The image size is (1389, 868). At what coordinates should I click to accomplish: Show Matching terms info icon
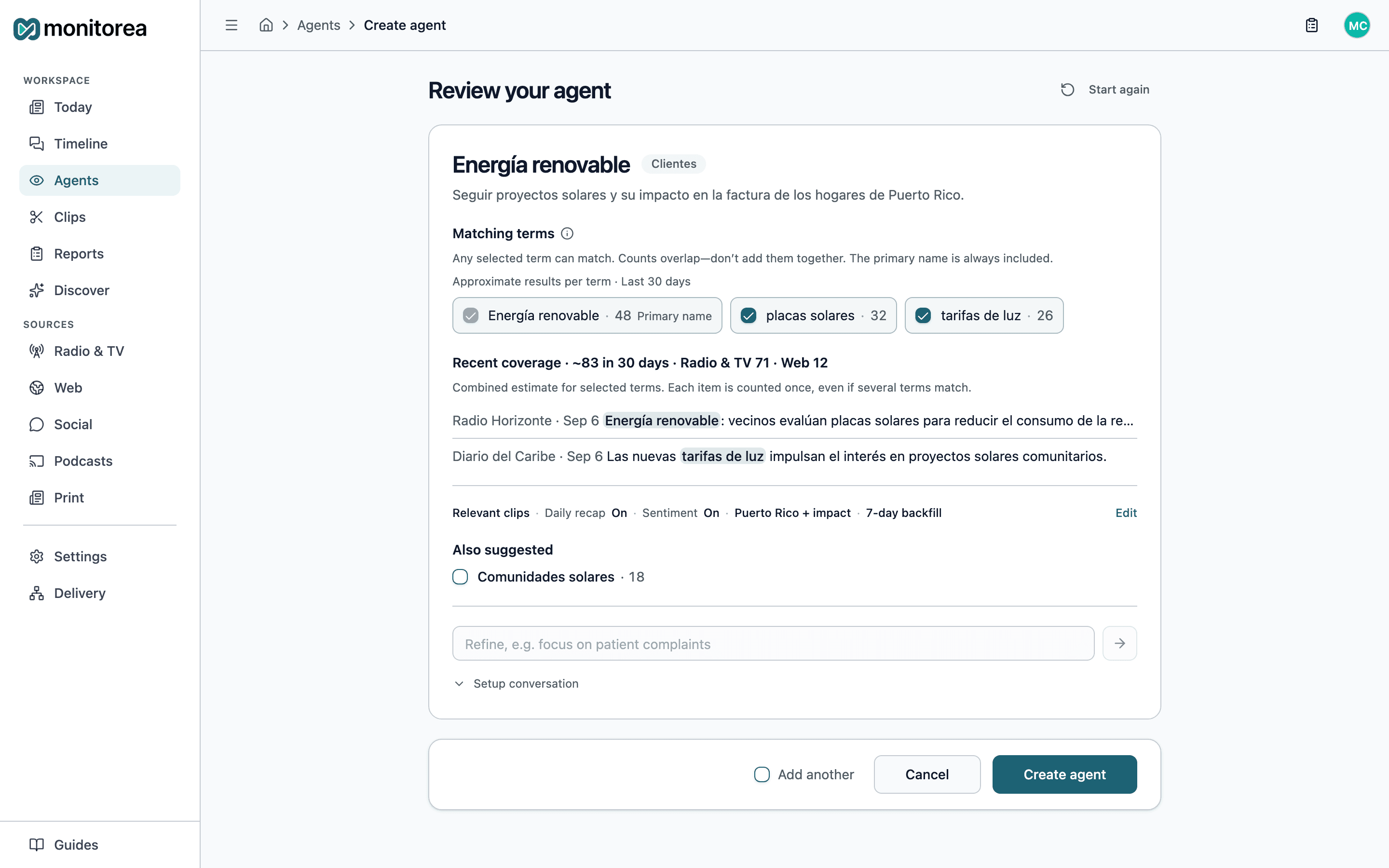[567, 234]
